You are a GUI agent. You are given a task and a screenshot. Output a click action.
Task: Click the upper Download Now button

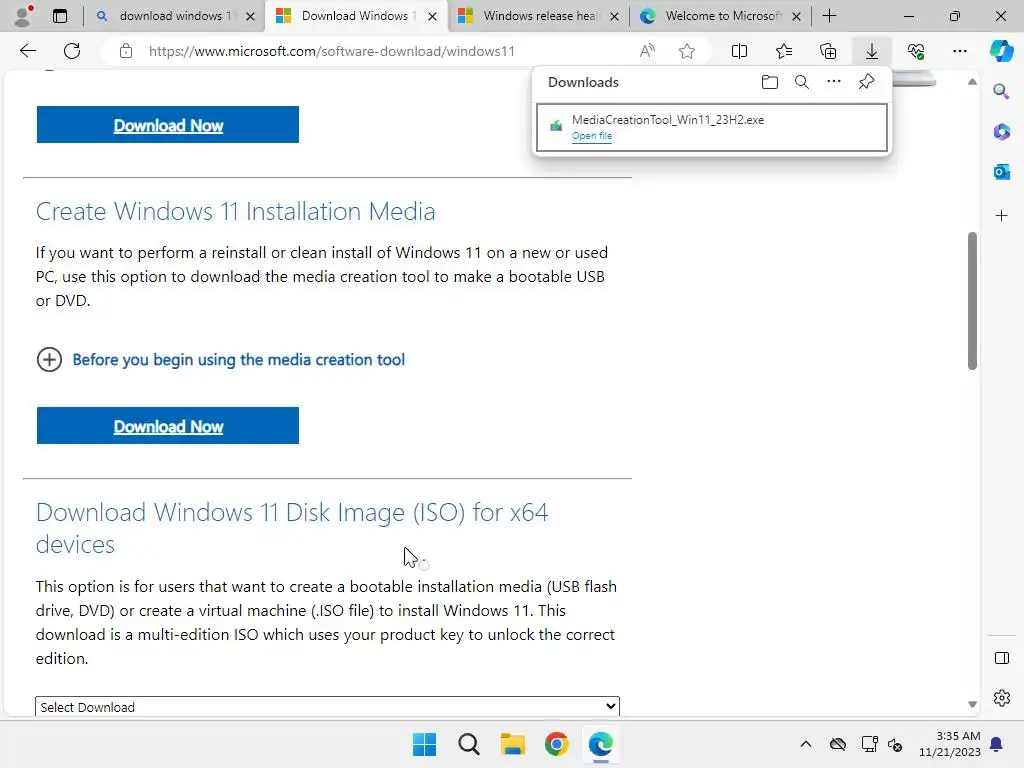168,125
